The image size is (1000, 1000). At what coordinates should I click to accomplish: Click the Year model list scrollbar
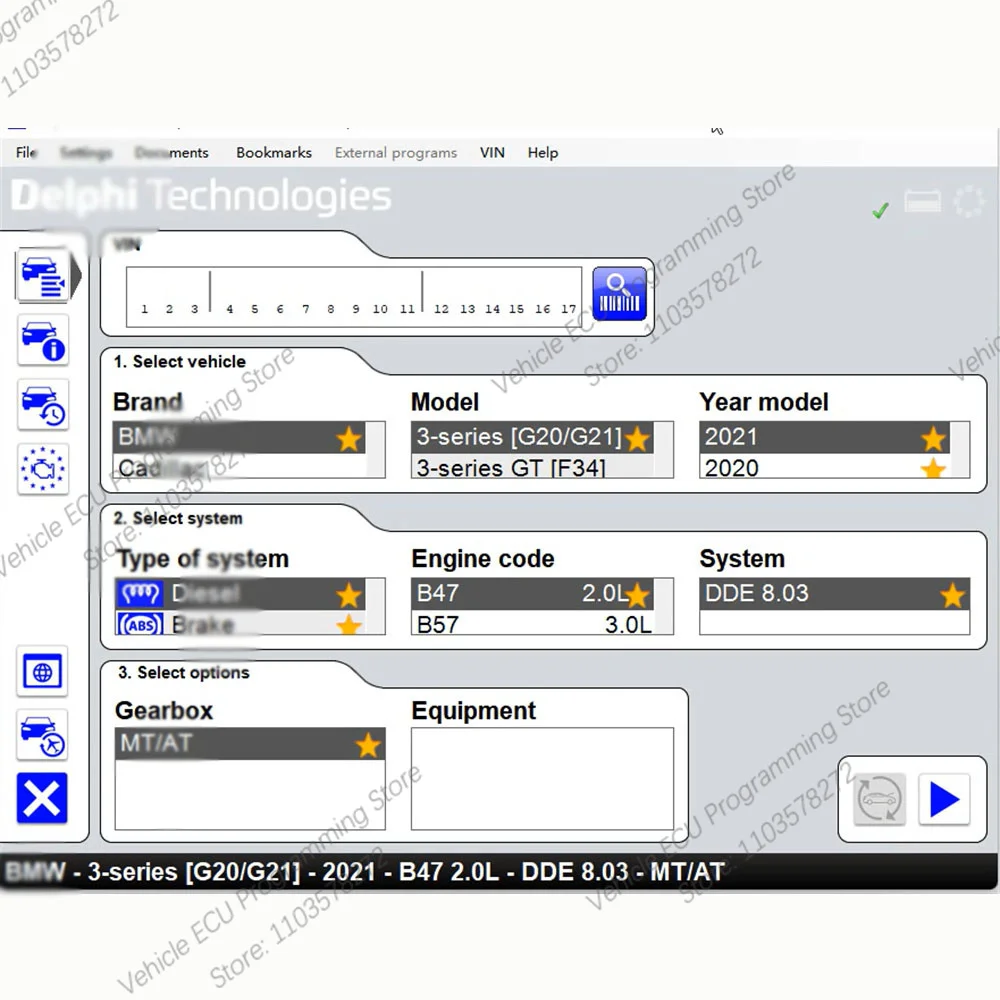click(x=960, y=450)
